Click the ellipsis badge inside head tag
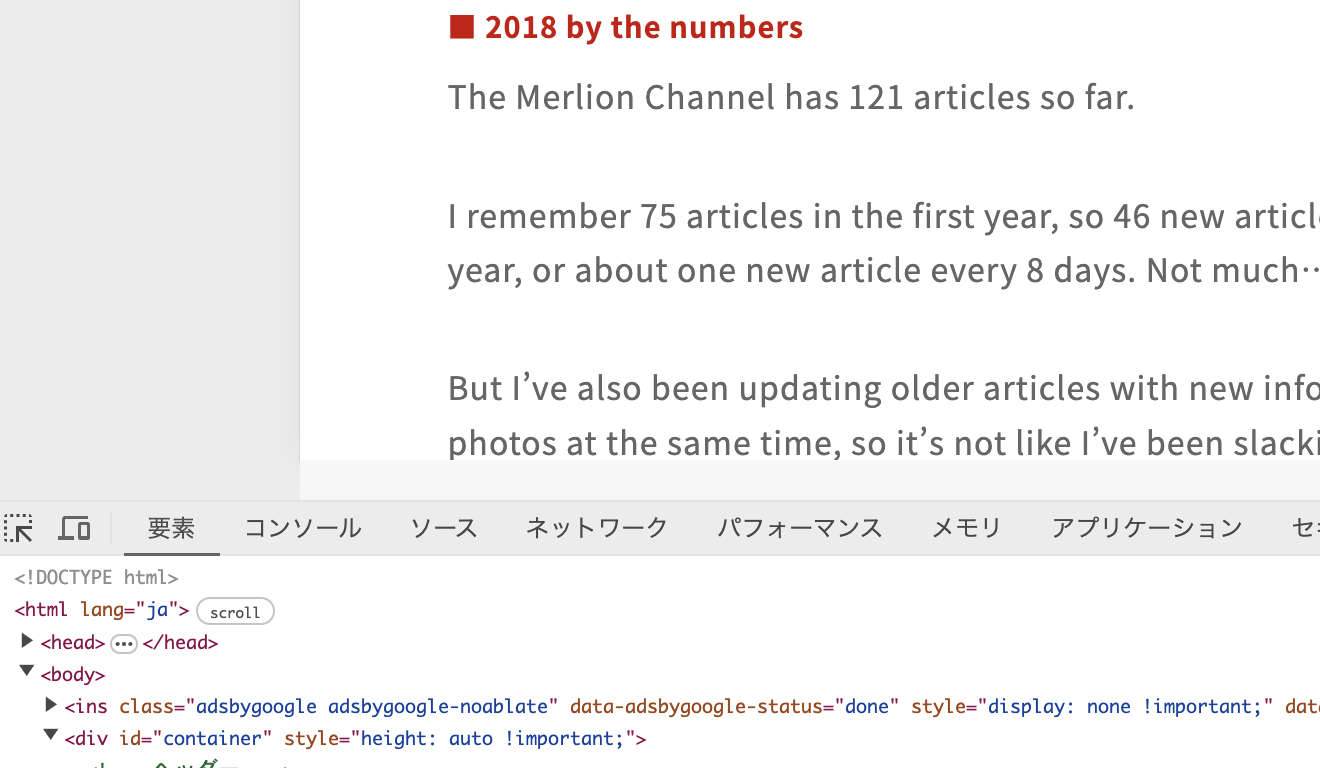Viewport: 1320px width, 768px height. (124, 643)
